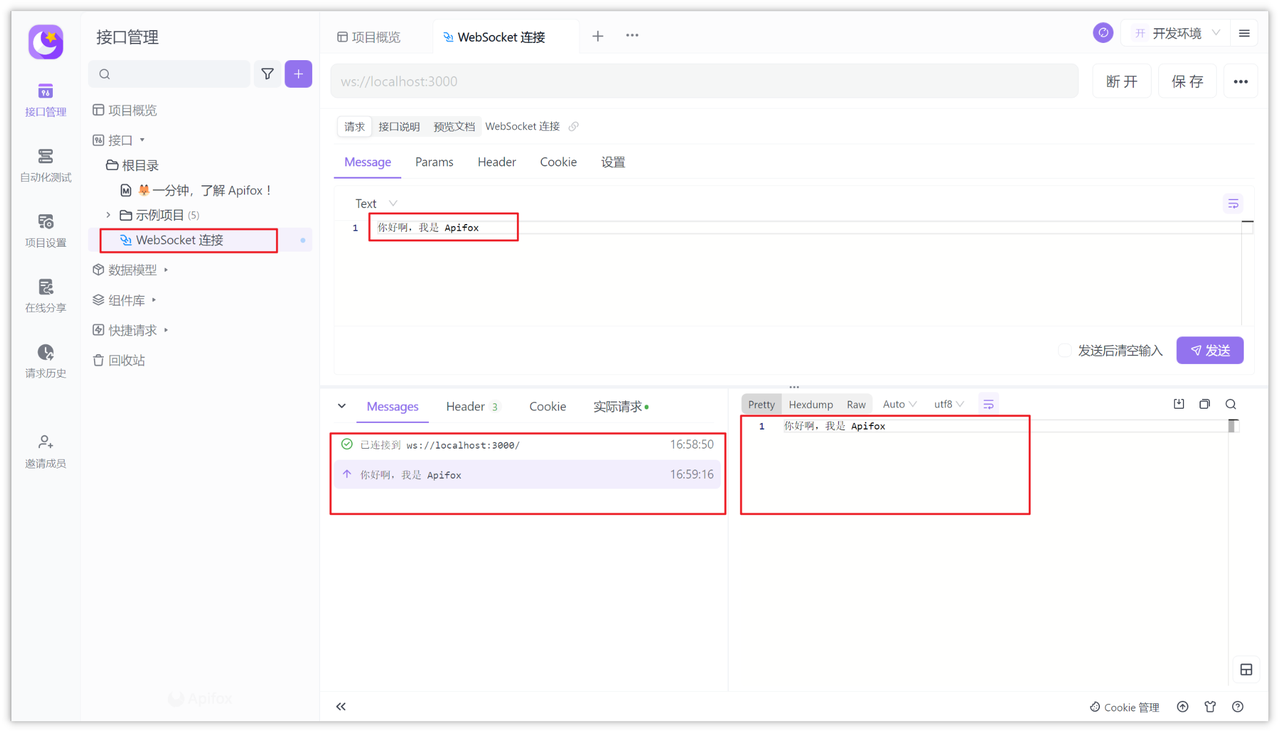This screenshot has height=731, width=1280.
Task: Open Cookie 管理 at the bottom
Action: (1124, 707)
